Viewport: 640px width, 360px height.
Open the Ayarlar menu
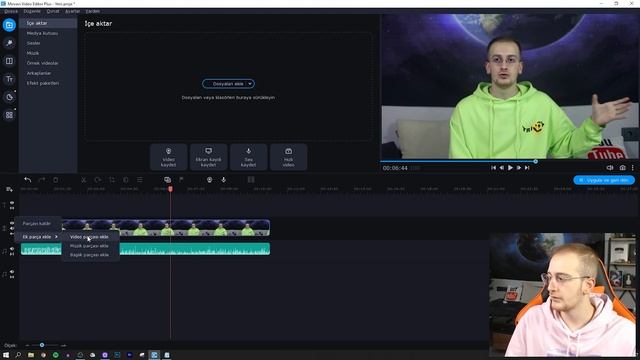[x=73, y=11]
